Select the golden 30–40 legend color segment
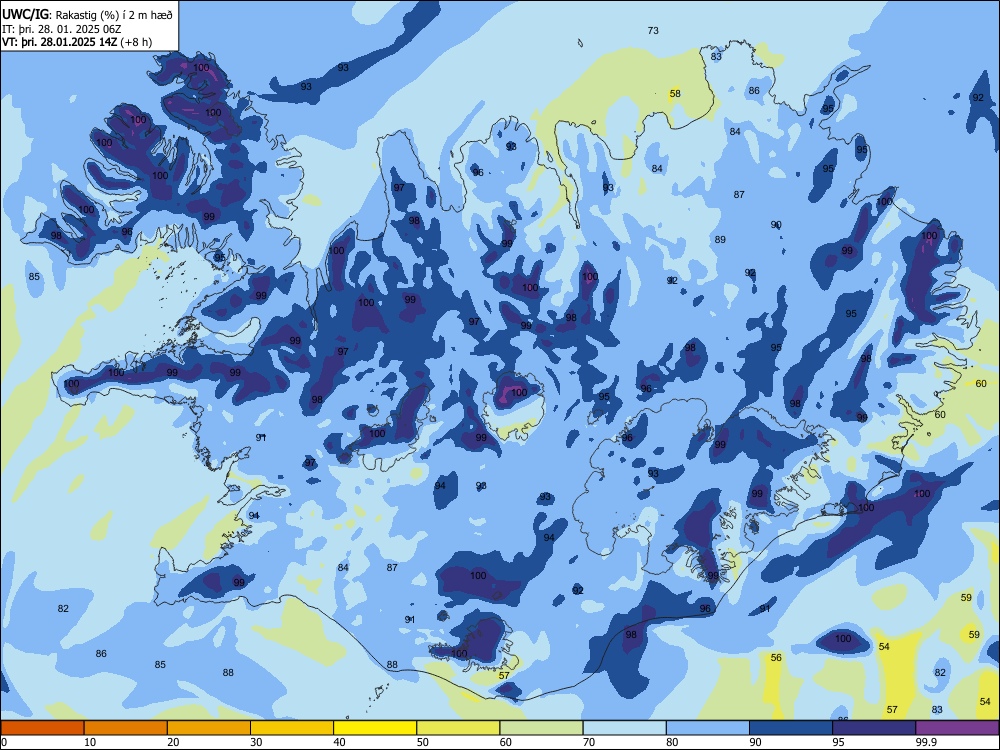This screenshot has height=750, width=1000. (292, 728)
